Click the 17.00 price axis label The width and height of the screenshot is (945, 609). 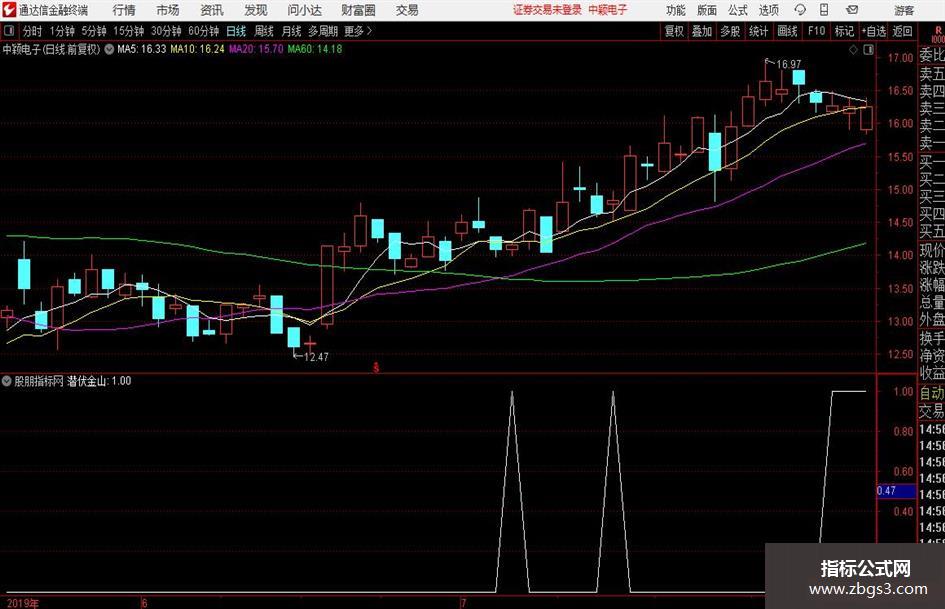900,58
